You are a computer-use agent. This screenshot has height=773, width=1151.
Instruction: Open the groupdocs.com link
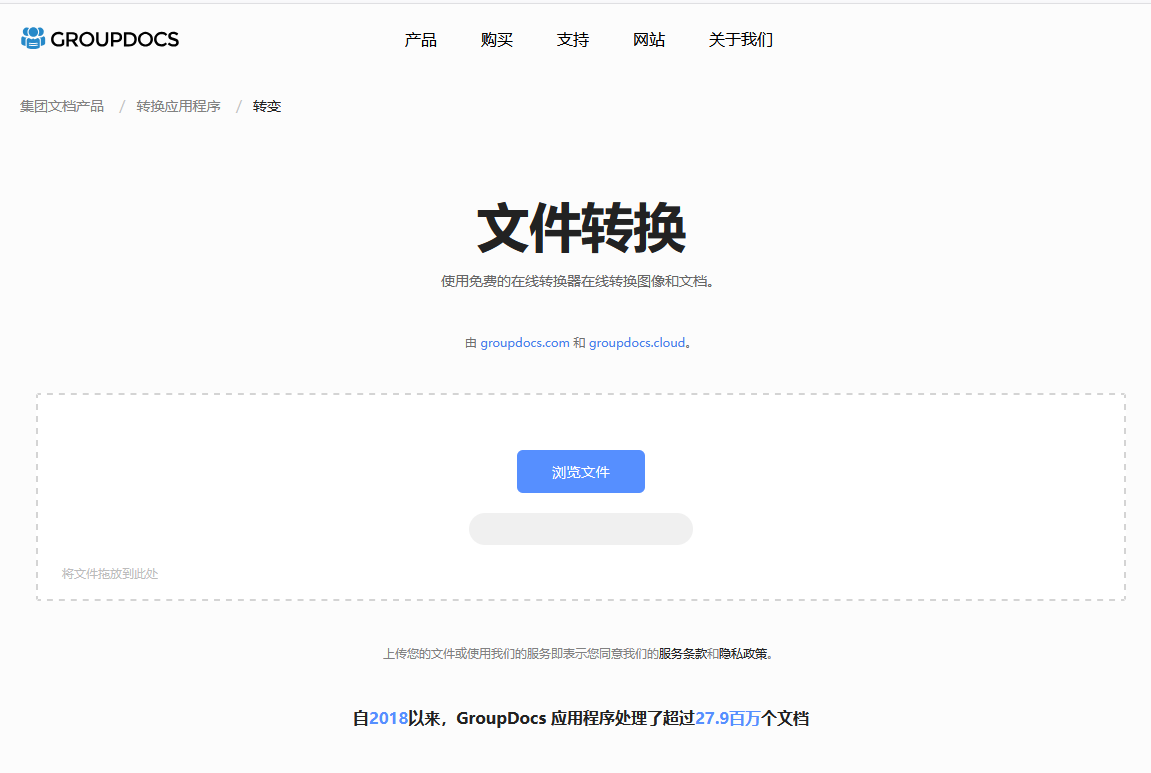(x=525, y=343)
